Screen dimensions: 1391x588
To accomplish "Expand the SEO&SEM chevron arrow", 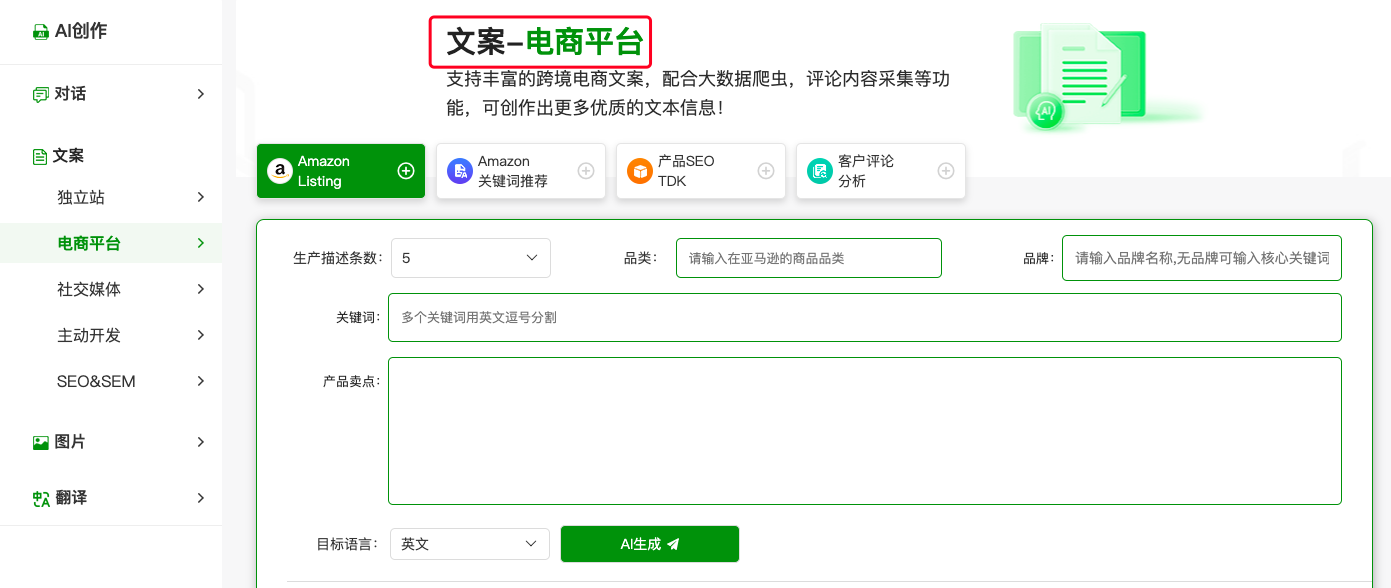I will [201, 381].
